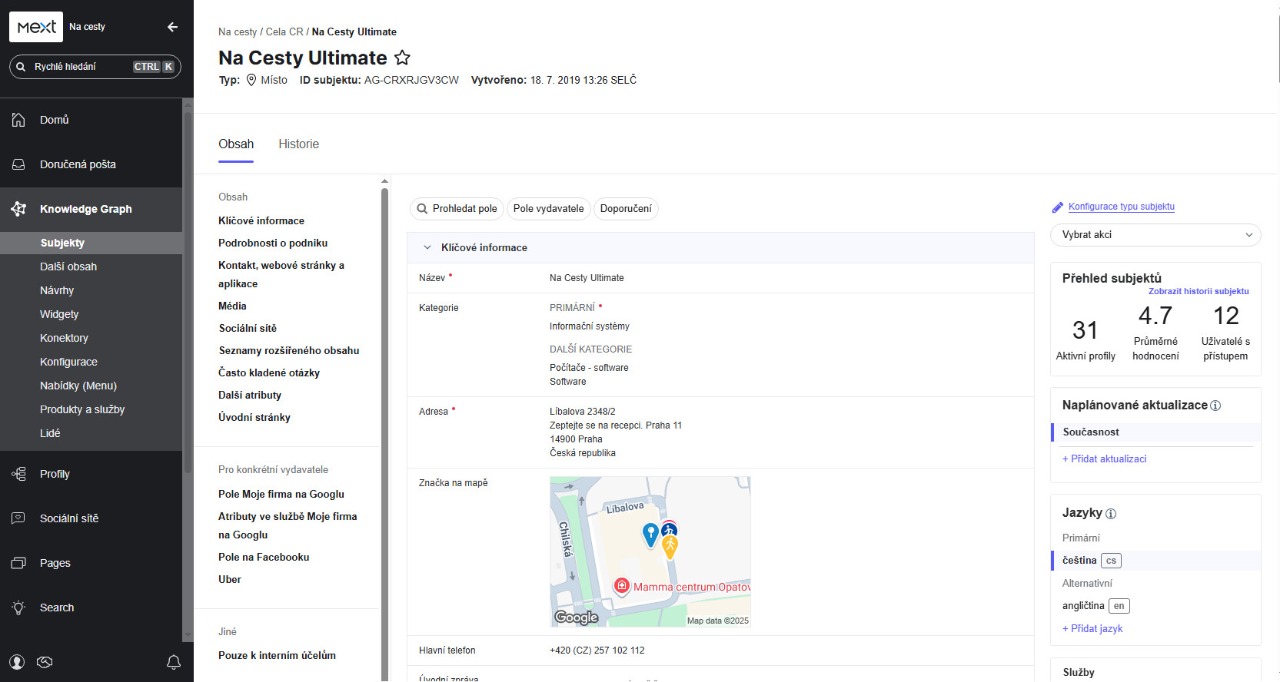The width and height of the screenshot is (1280, 682).
Task: Click info icon beside Jazyky heading
Action: pos(1111,514)
